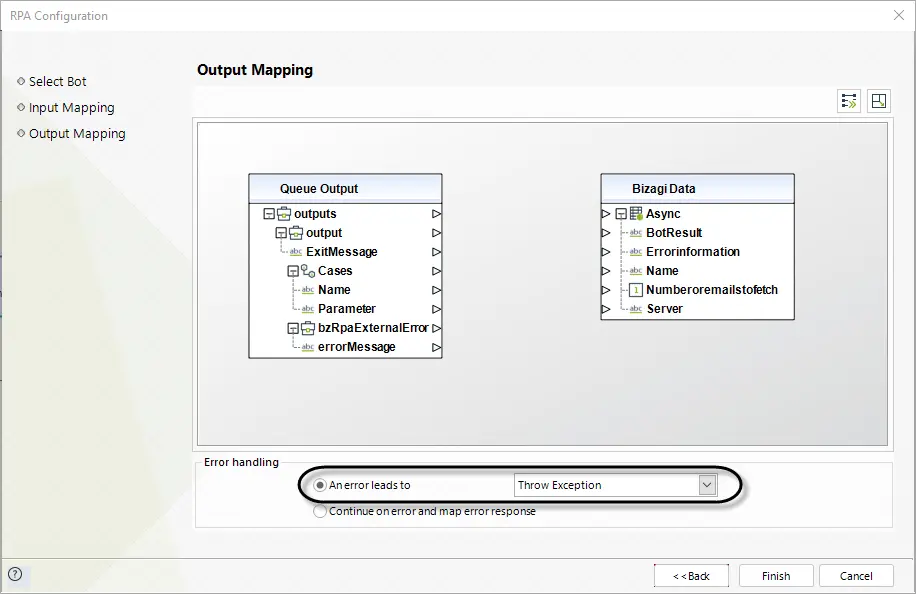Select the 'An error leads to' radio button
Screen dimensions: 916x594
click(x=320, y=485)
